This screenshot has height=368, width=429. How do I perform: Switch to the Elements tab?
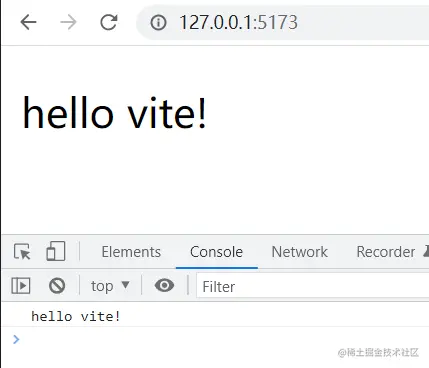(x=131, y=252)
